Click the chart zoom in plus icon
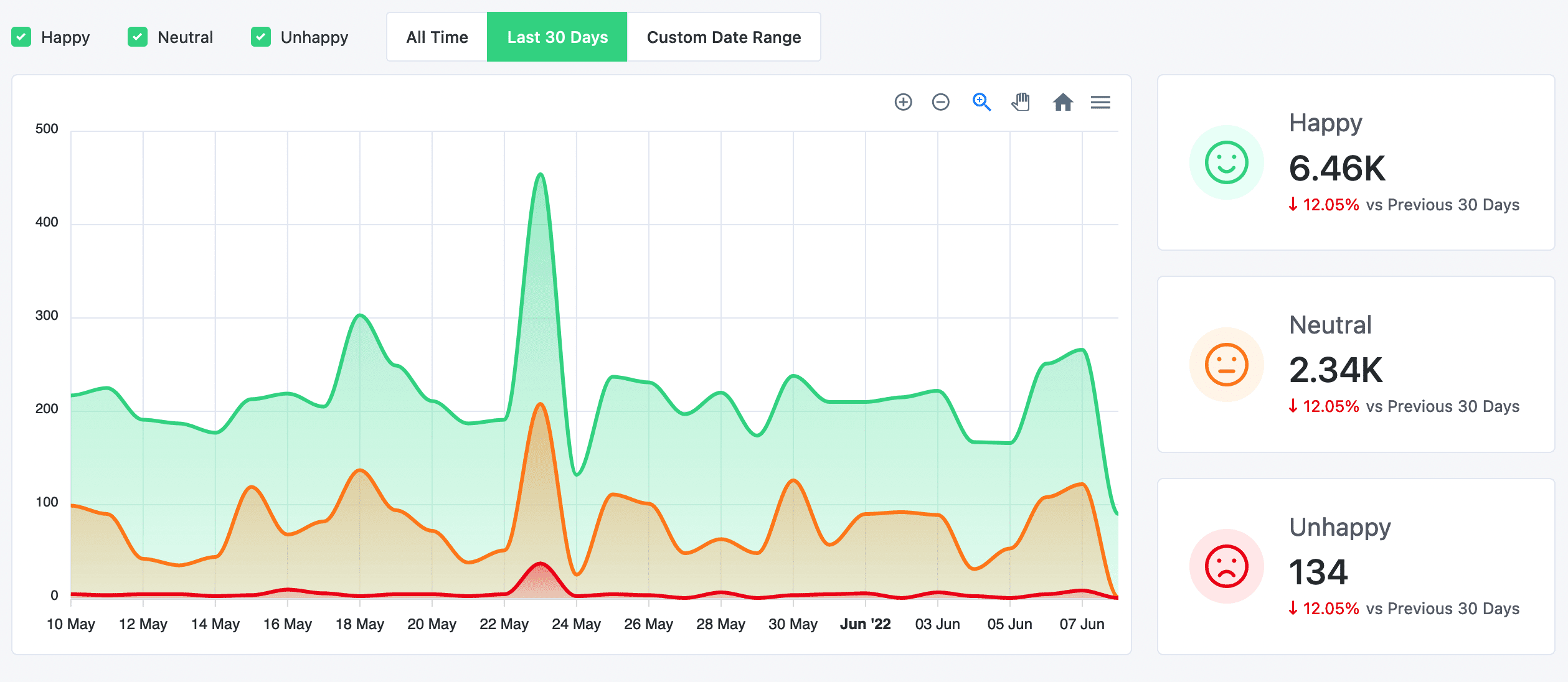Image resolution: width=1568 pixels, height=682 pixels. (x=903, y=102)
